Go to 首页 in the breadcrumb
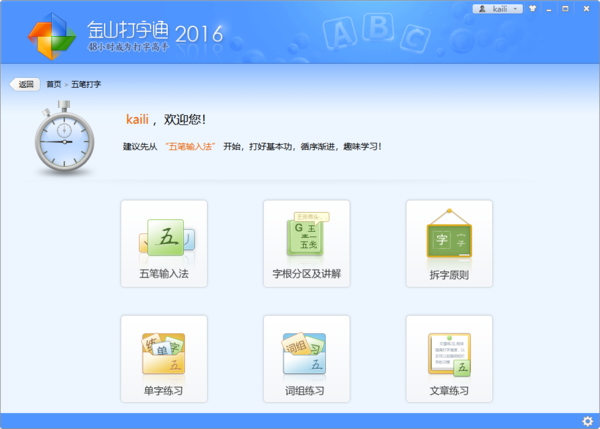600x429 pixels. coord(53,85)
